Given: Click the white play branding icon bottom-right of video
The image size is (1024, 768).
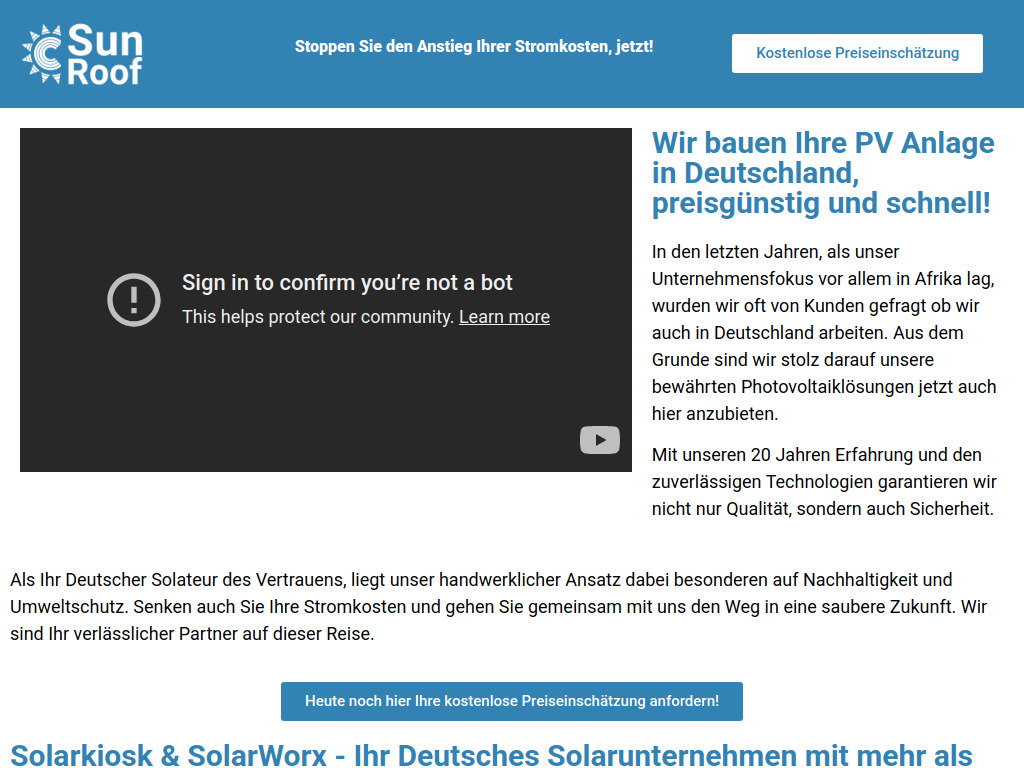Looking at the screenshot, I should [x=599, y=439].
